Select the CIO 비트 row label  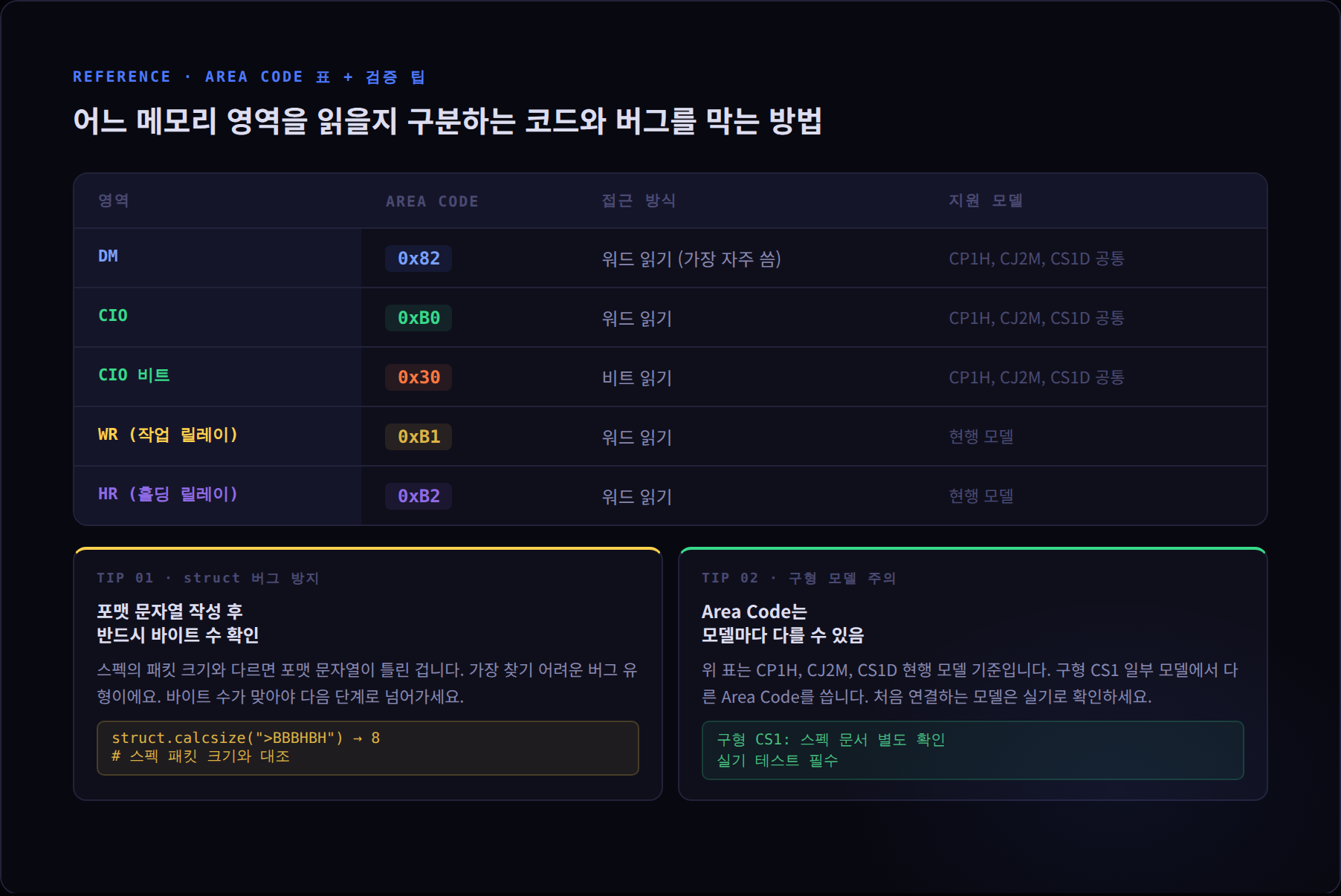(x=134, y=375)
